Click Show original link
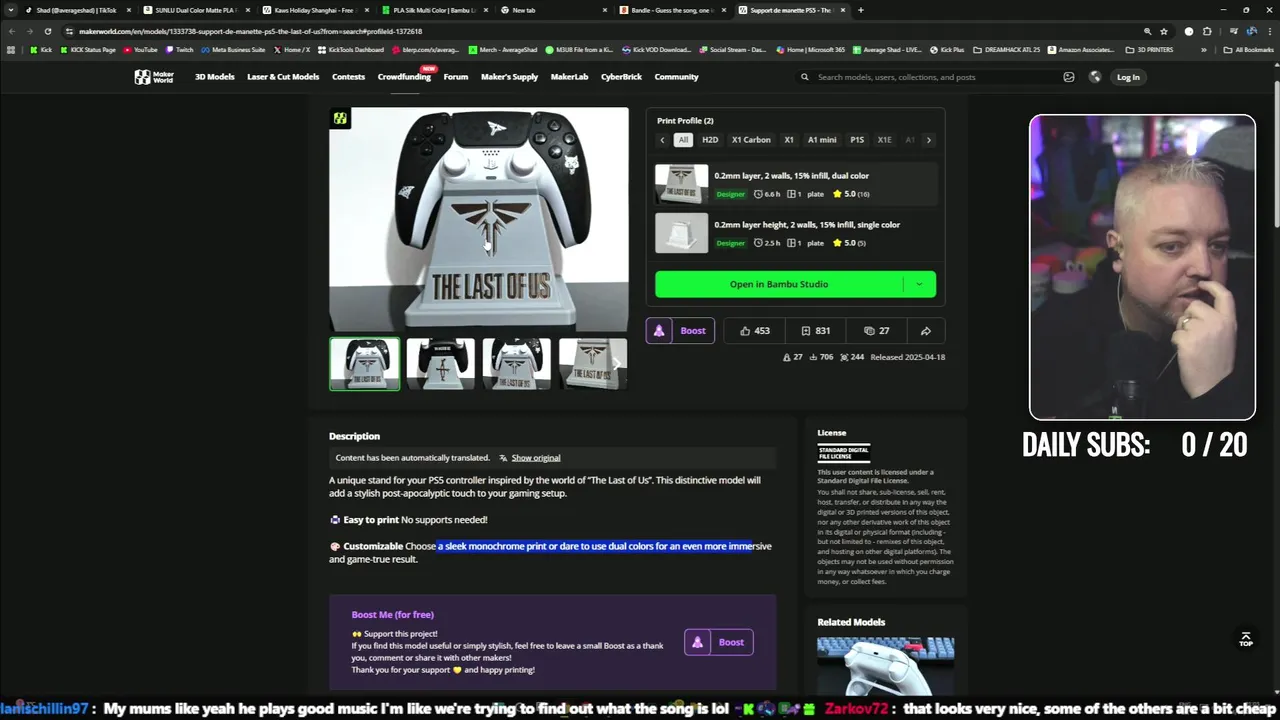The width and height of the screenshot is (1280, 720). [x=536, y=458]
